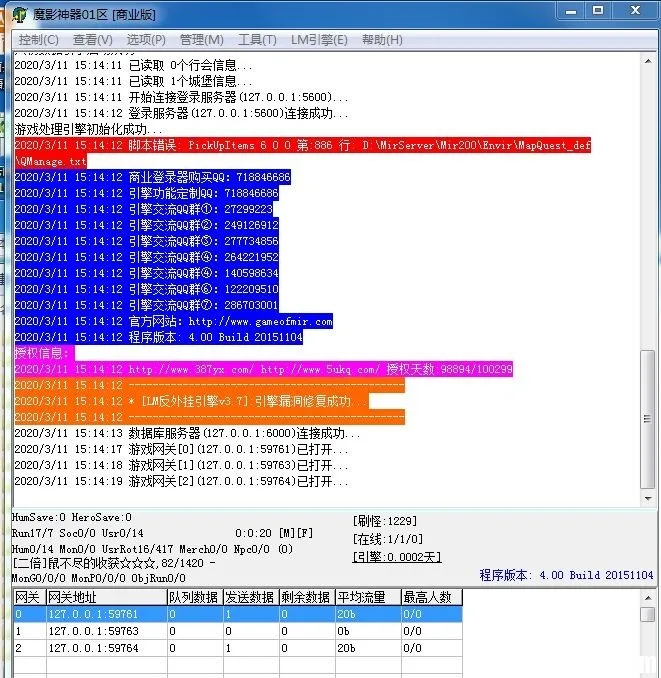This screenshot has width=661, height=678.
Task: Close the 魔影神器01区 window
Action: pyautogui.click(x=635, y=11)
